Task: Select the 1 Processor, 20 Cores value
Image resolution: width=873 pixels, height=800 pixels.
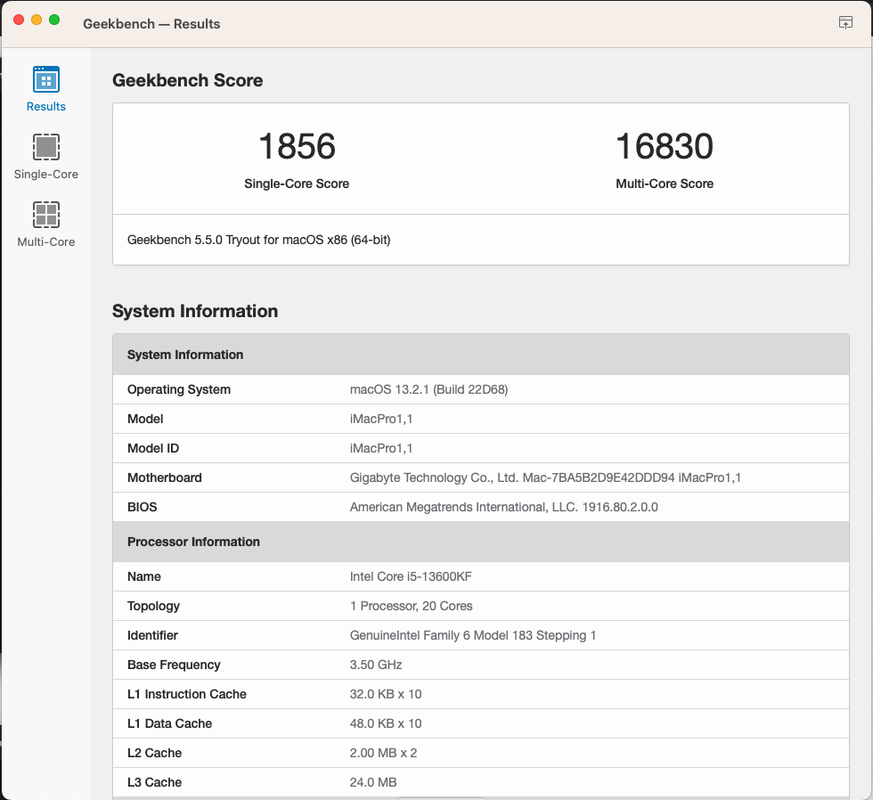Action: 411,606
